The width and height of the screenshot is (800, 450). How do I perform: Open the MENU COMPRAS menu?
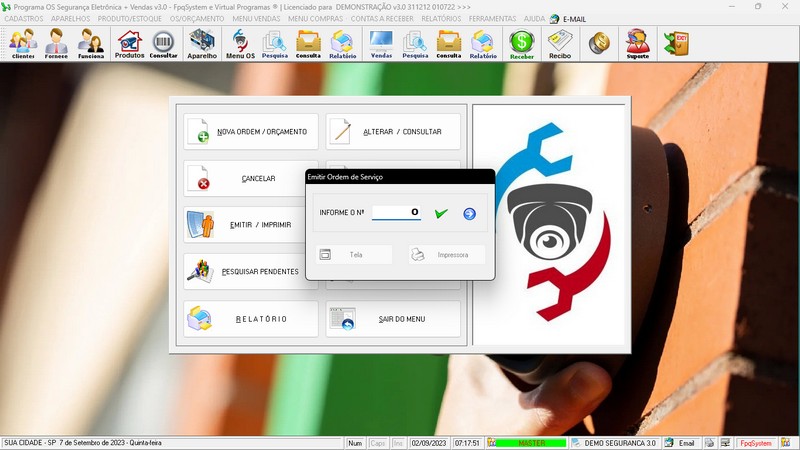315,18
